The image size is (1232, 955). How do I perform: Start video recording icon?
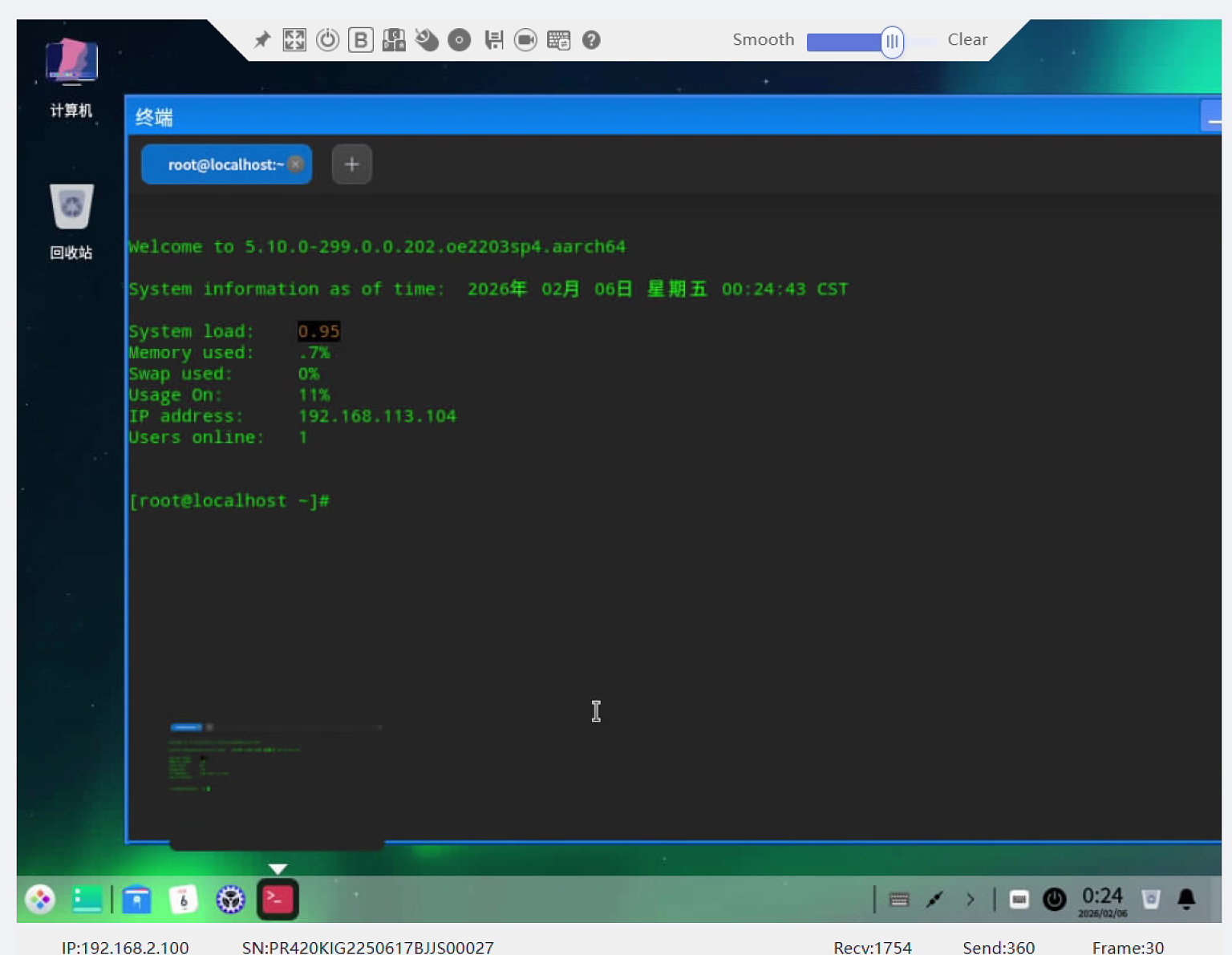coord(525,40)
